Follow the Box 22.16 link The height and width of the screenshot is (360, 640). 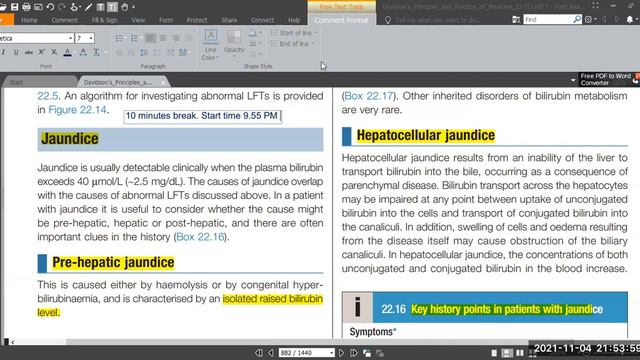[x=200, y=237]
